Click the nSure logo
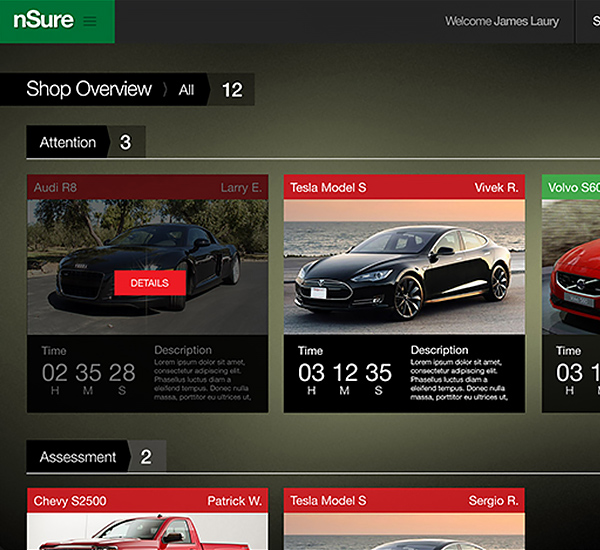This screenshot has height=550, width=600. (x=43, y=20)
